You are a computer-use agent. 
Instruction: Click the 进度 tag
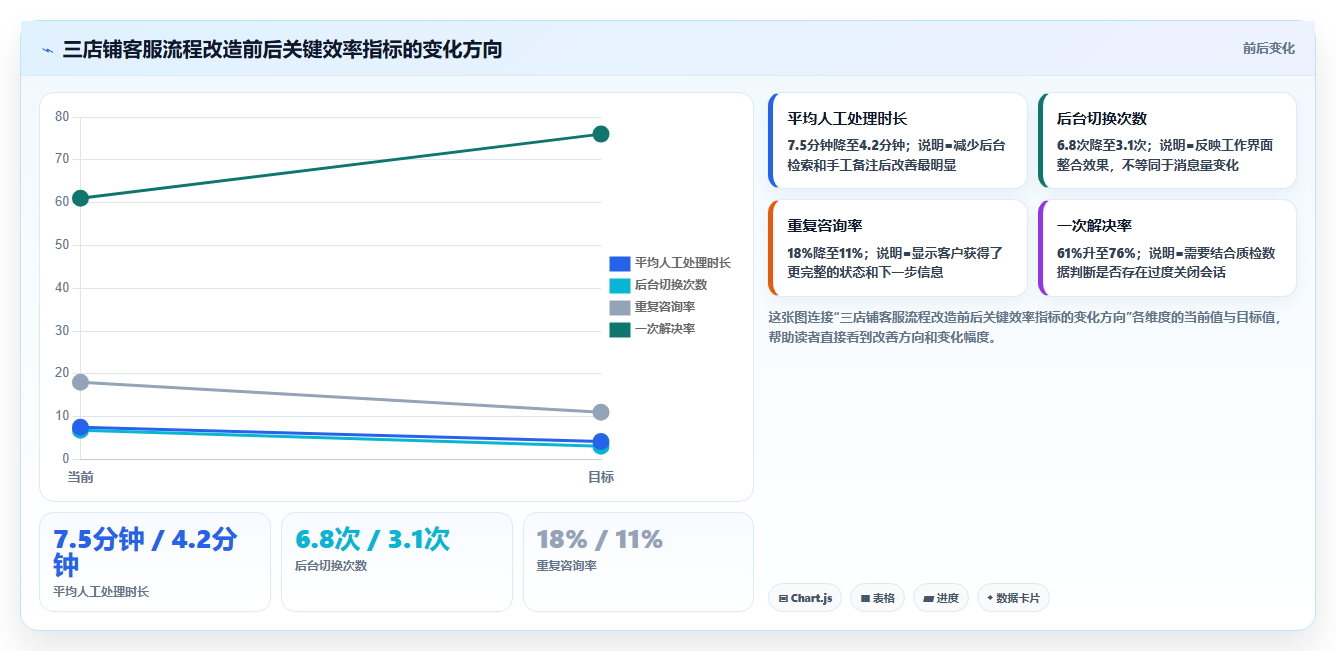940,598
